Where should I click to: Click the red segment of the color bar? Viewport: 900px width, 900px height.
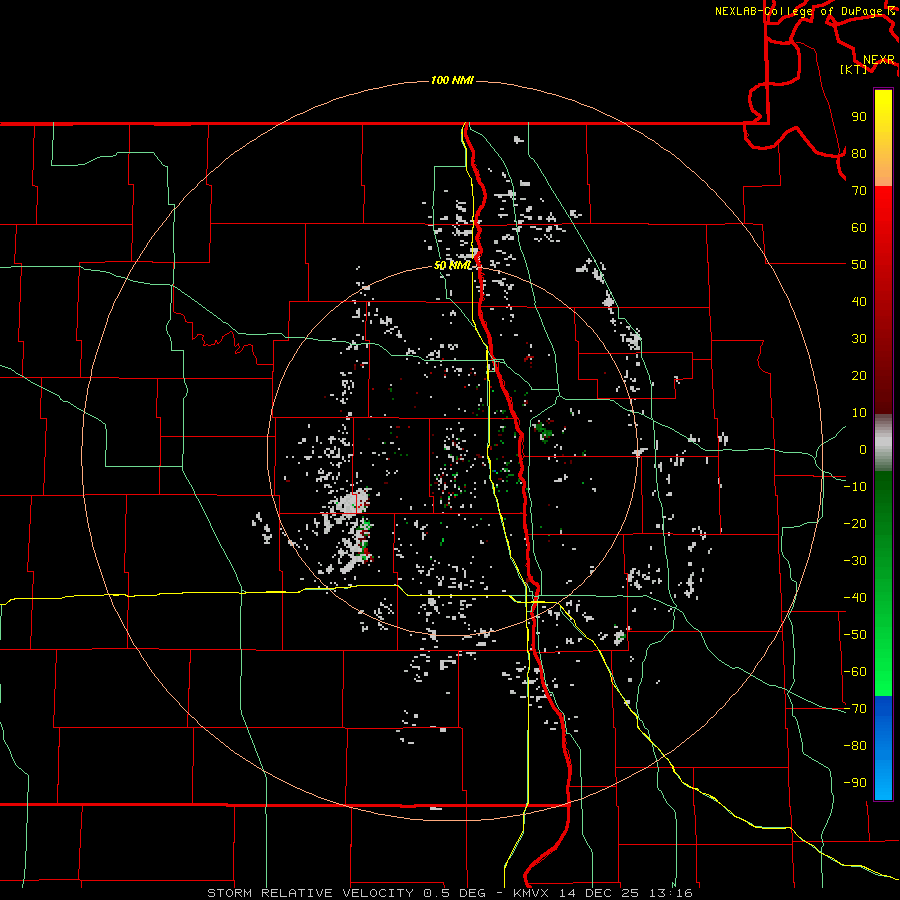click(883, 299)
